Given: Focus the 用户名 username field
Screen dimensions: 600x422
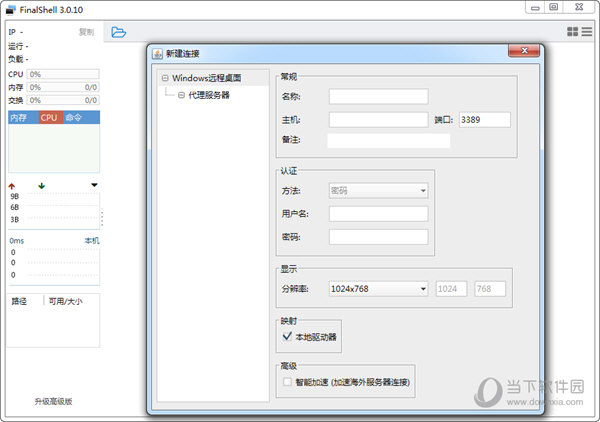Looking at the screenshot, I should click(378, 214).
